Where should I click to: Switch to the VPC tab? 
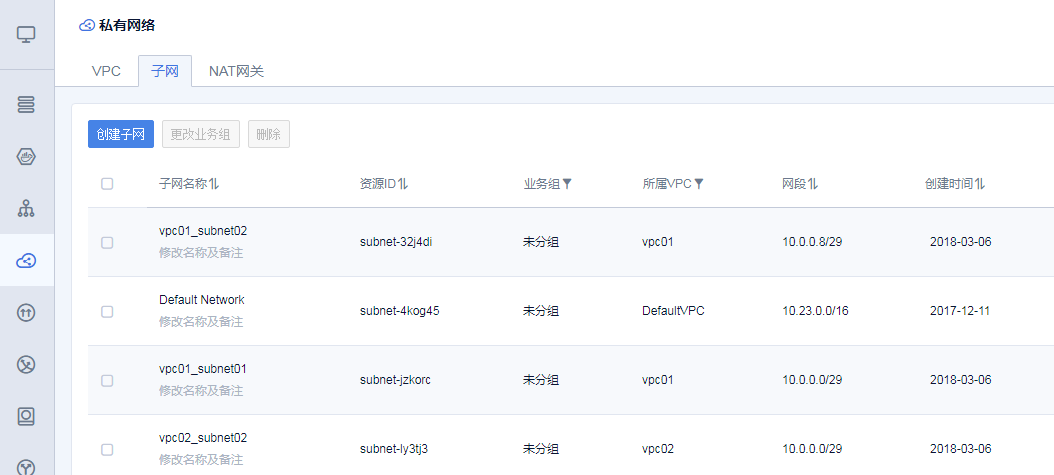pyautogui.click(x=106, y=71)
